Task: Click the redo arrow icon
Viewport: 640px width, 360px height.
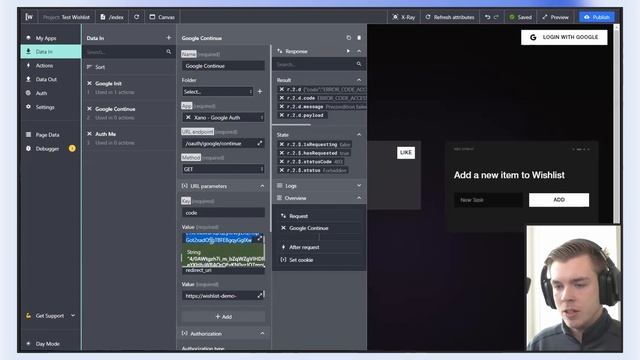Action: 496,17
